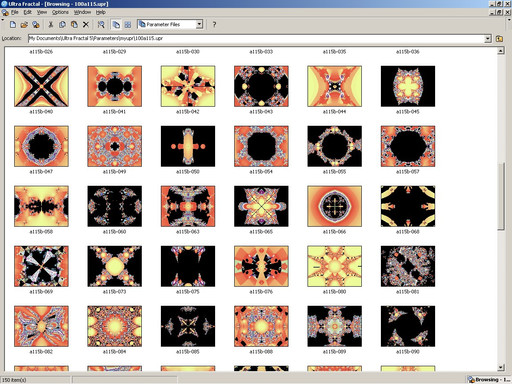Click the Browse toolbar icon
The image size is (512, 384).
[x=36, y=24]
